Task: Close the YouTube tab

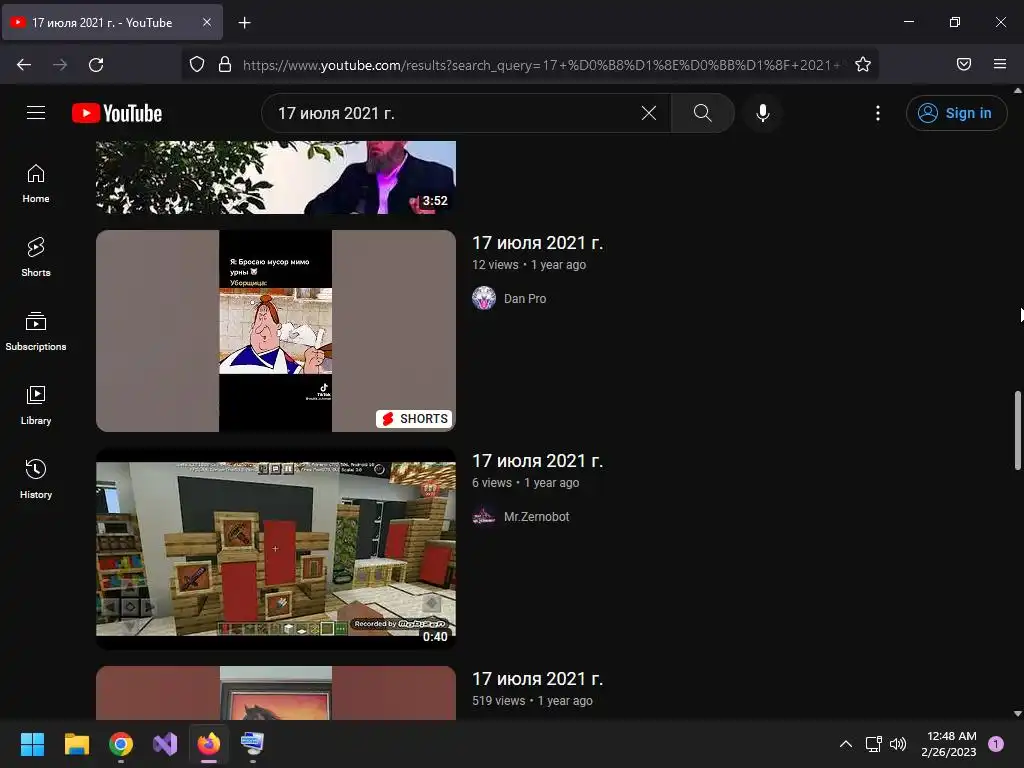Action: 207,22
